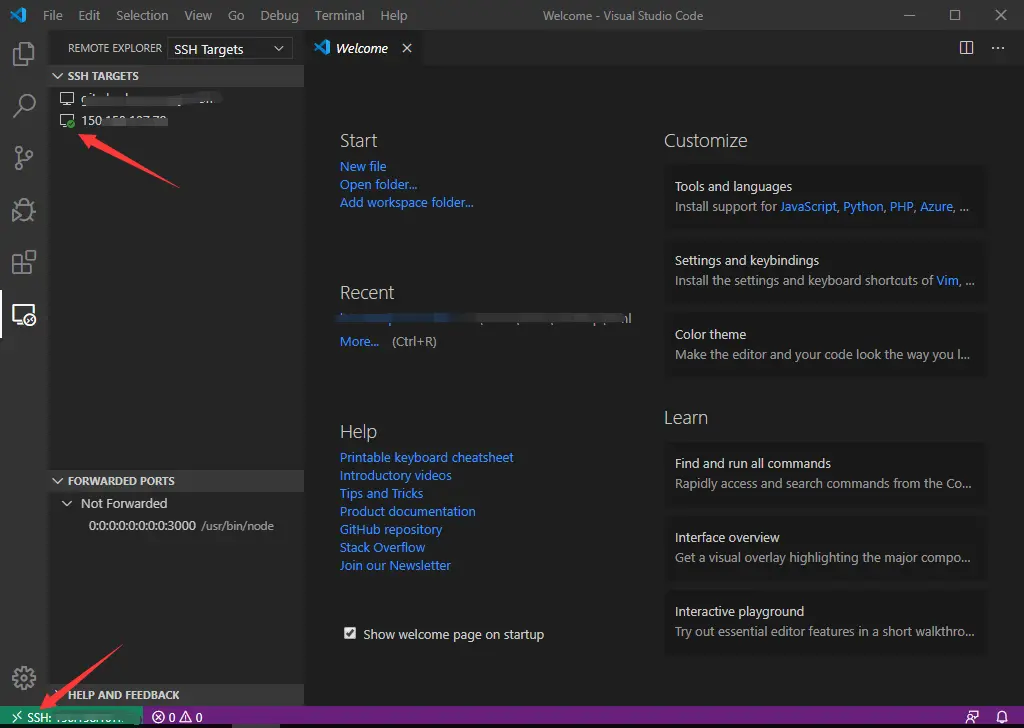Click Join our Newsletter link

click(x=395, y=565)
